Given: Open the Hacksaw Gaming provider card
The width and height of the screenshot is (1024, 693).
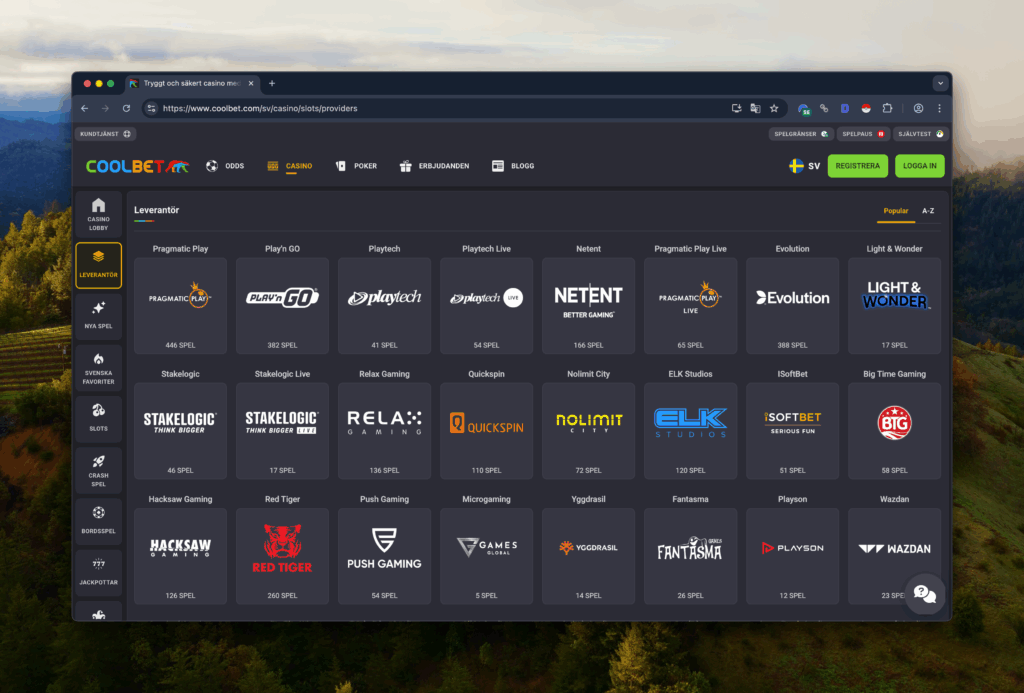Looking at the screenshot, I should click(180, 556).
